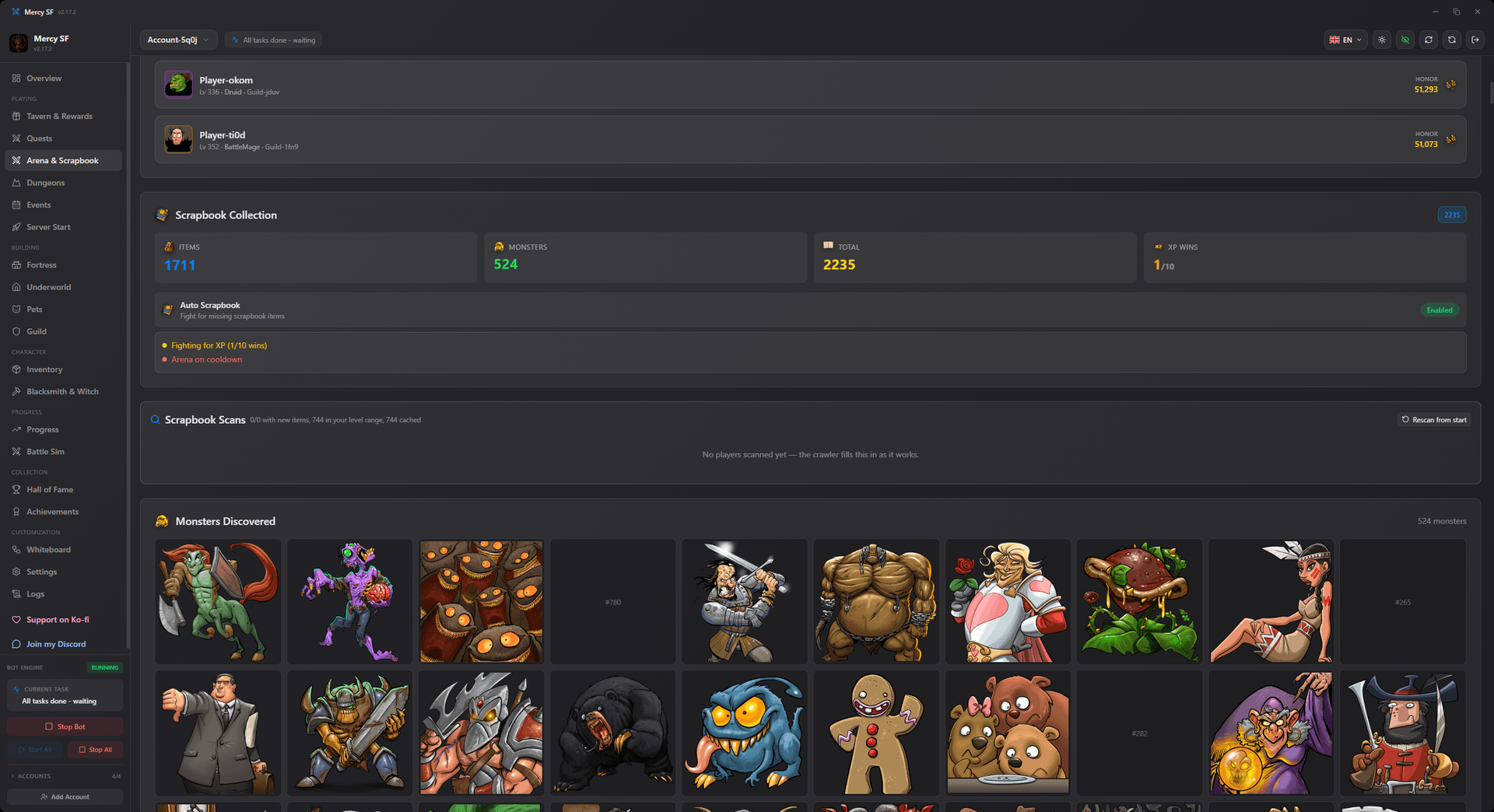Open Server Start section

(63, 227)
